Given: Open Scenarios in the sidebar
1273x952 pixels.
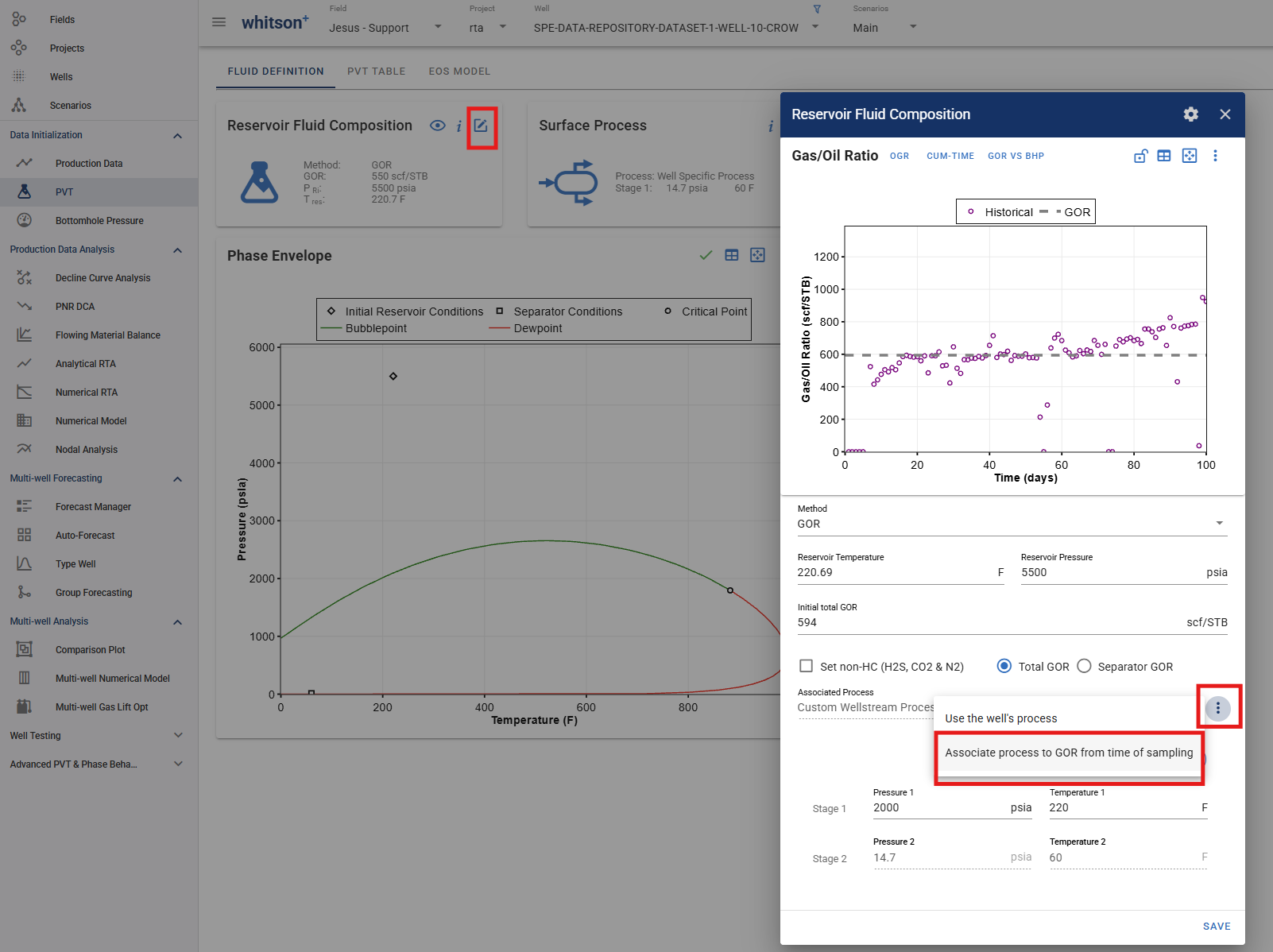Looking at the screenshot, I should (x=70, y=106).
